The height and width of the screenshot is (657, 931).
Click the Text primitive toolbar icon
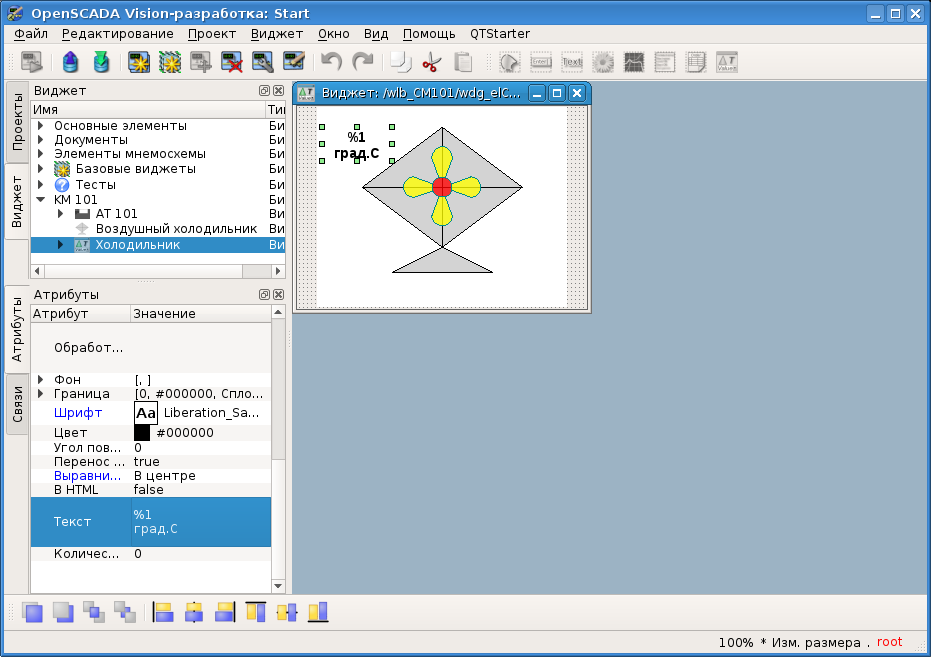click(x=572, y=62)
